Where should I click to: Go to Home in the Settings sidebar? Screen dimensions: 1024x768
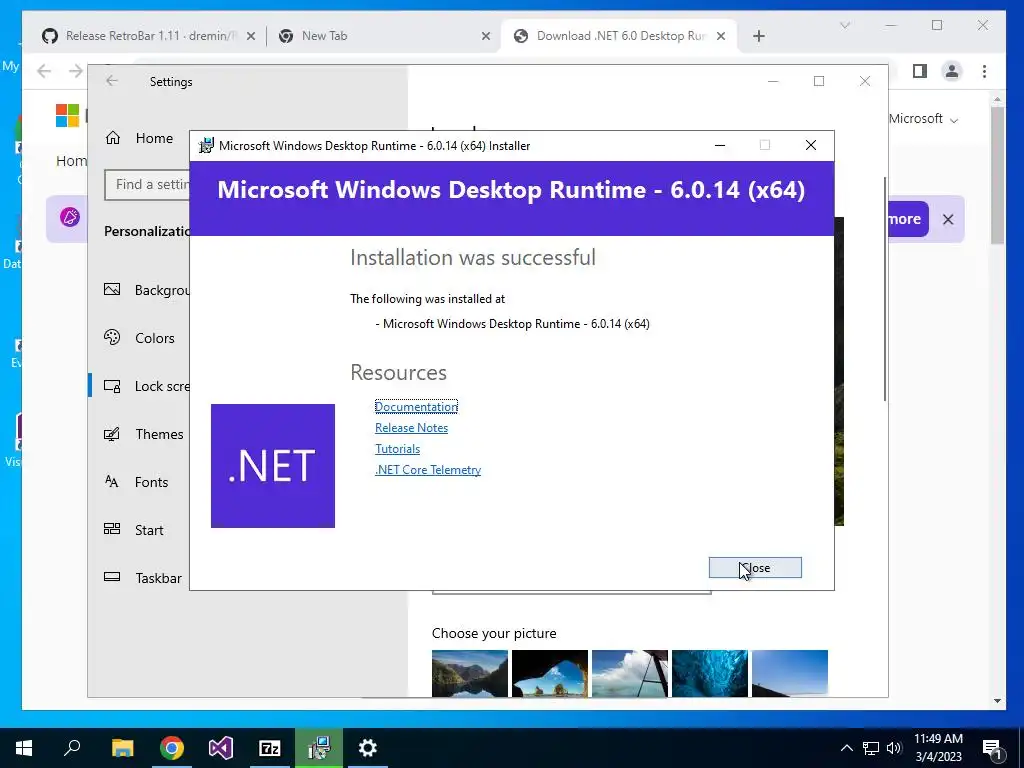click(139, 138)
